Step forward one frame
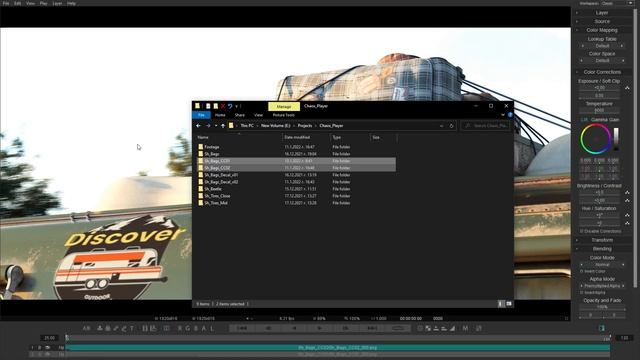This screenshot has width=640, height=360. (346, 328)
